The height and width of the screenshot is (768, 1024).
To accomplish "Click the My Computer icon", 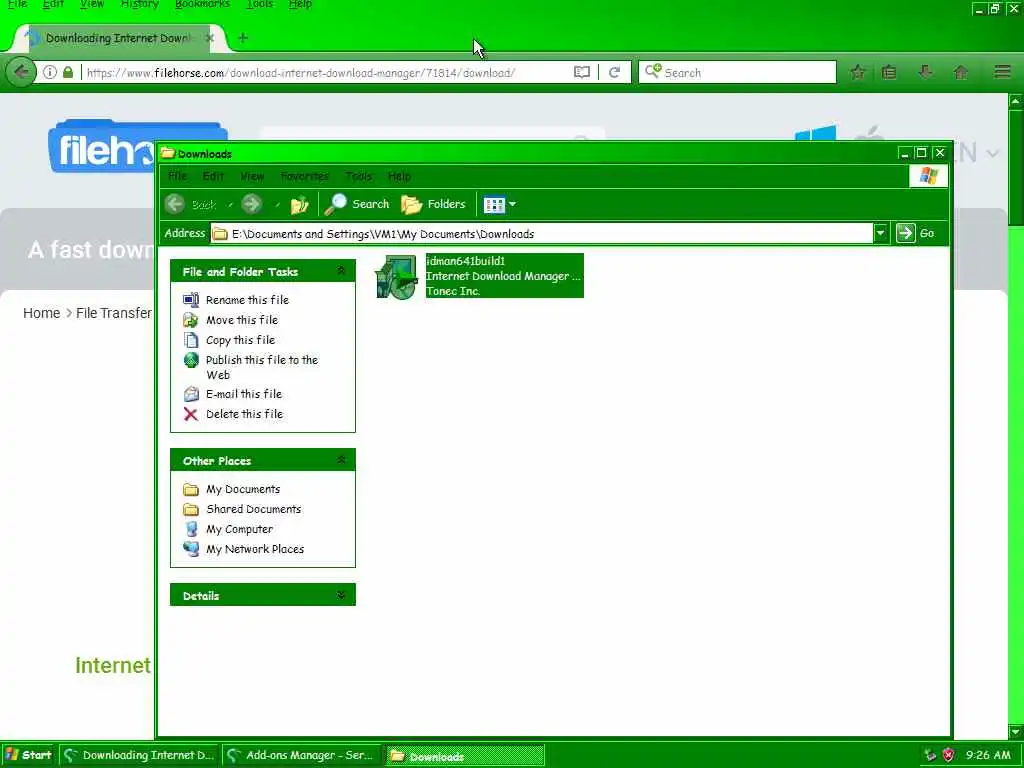I will (x=191, y=529).
